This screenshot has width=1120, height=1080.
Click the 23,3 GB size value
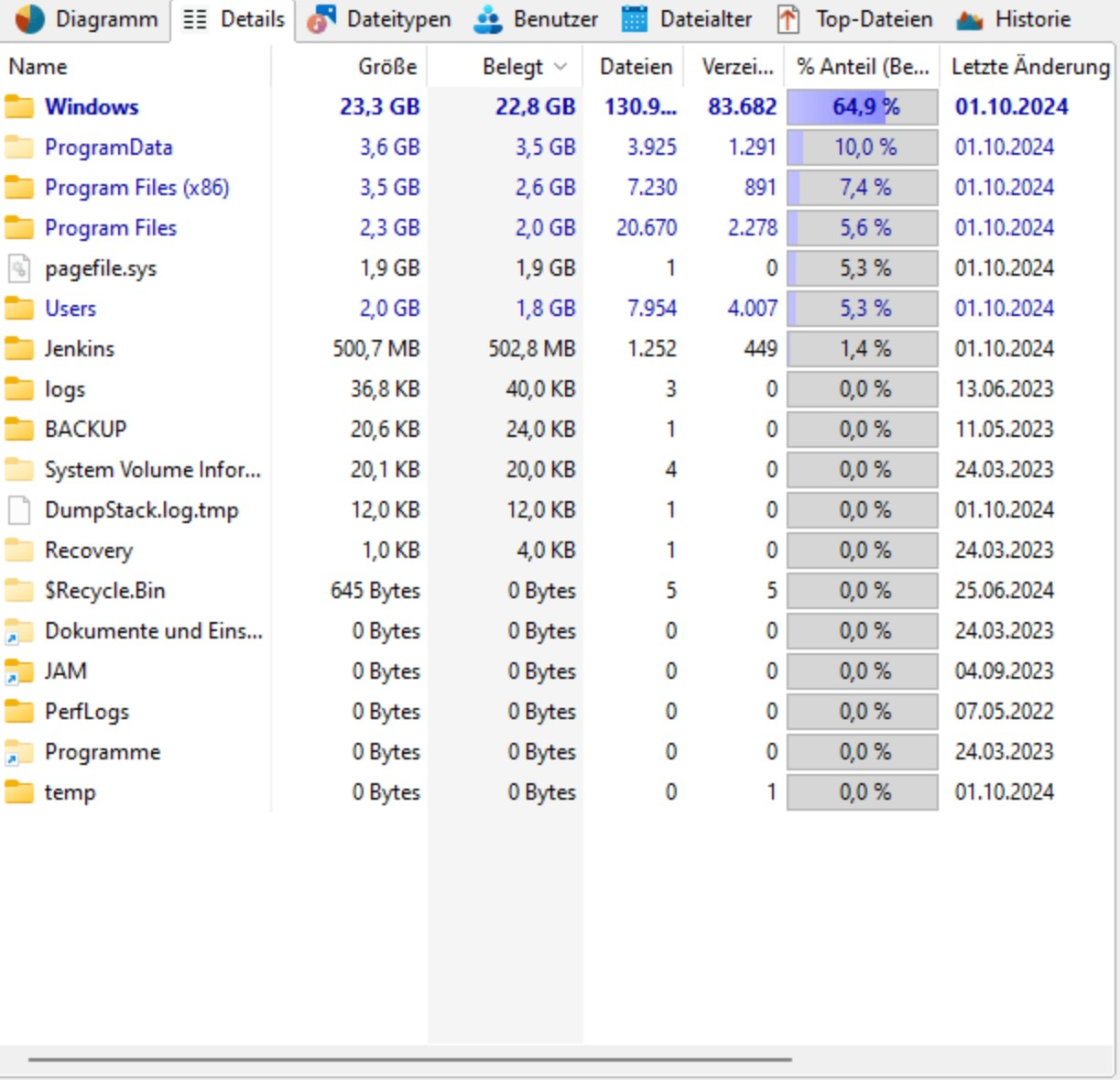[379, 107]
